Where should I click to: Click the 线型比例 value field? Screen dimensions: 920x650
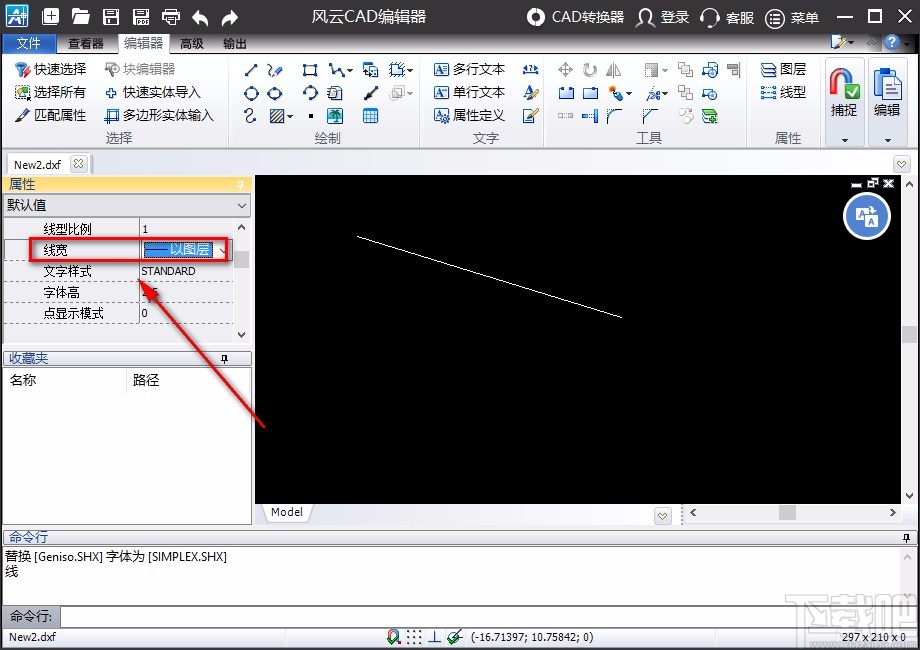187,229
